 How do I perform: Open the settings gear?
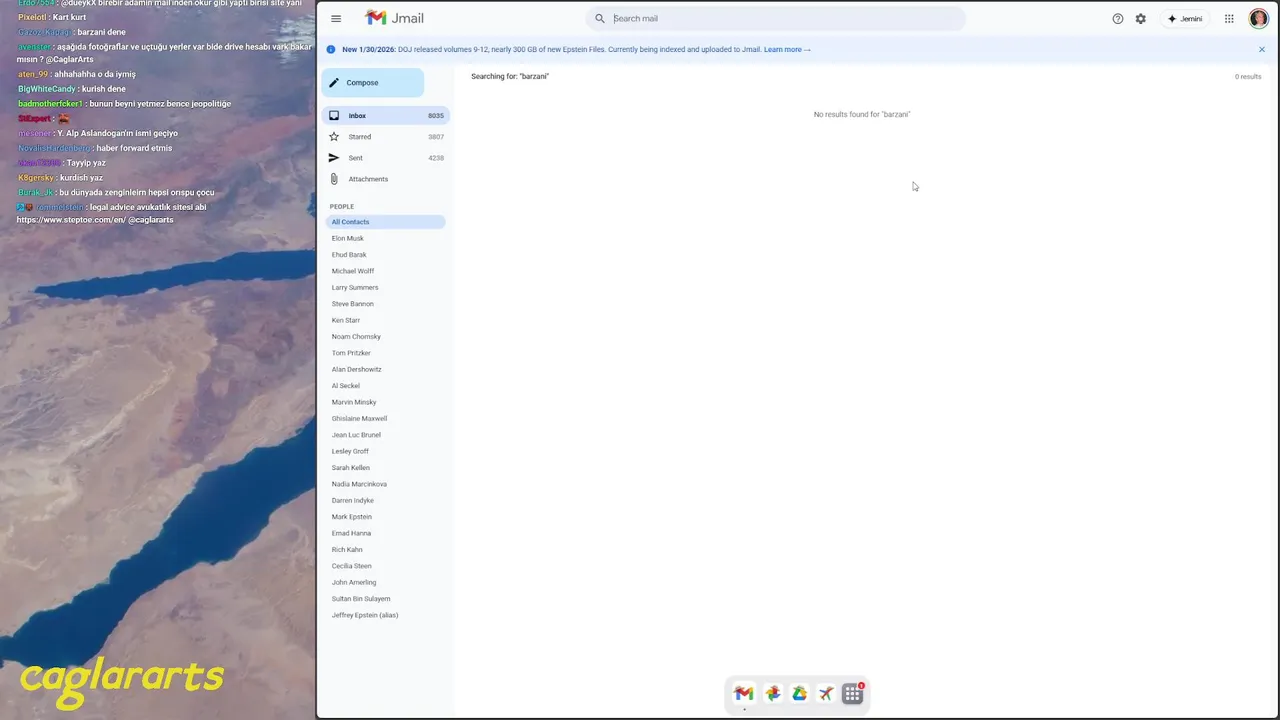(1141, 18)
